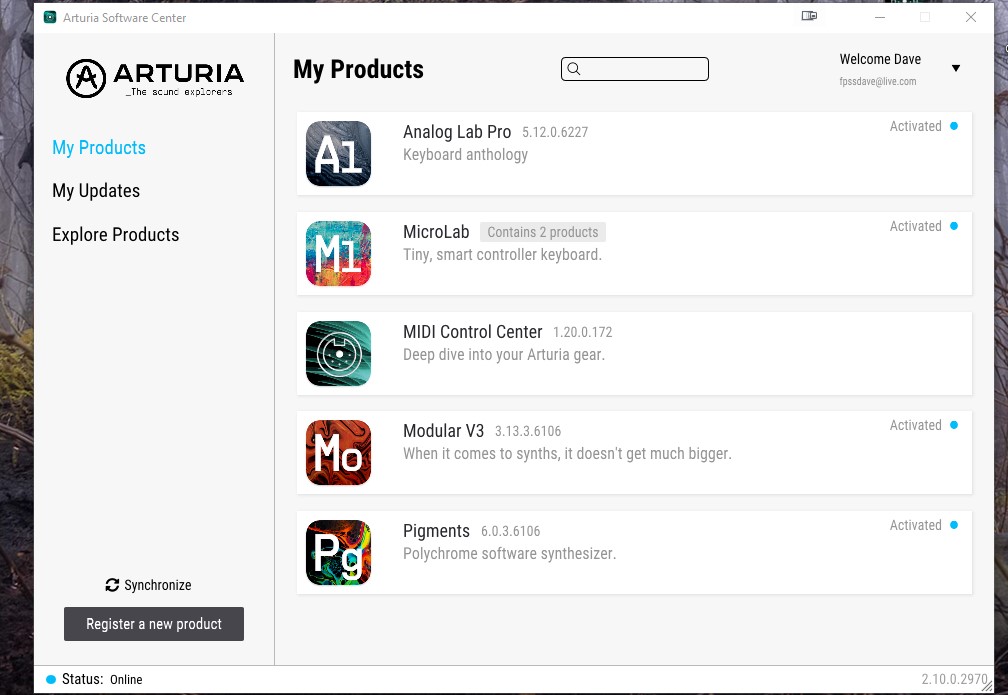
Task: Click the magnifier icon in search box
Action: click(x=574, y=69)
